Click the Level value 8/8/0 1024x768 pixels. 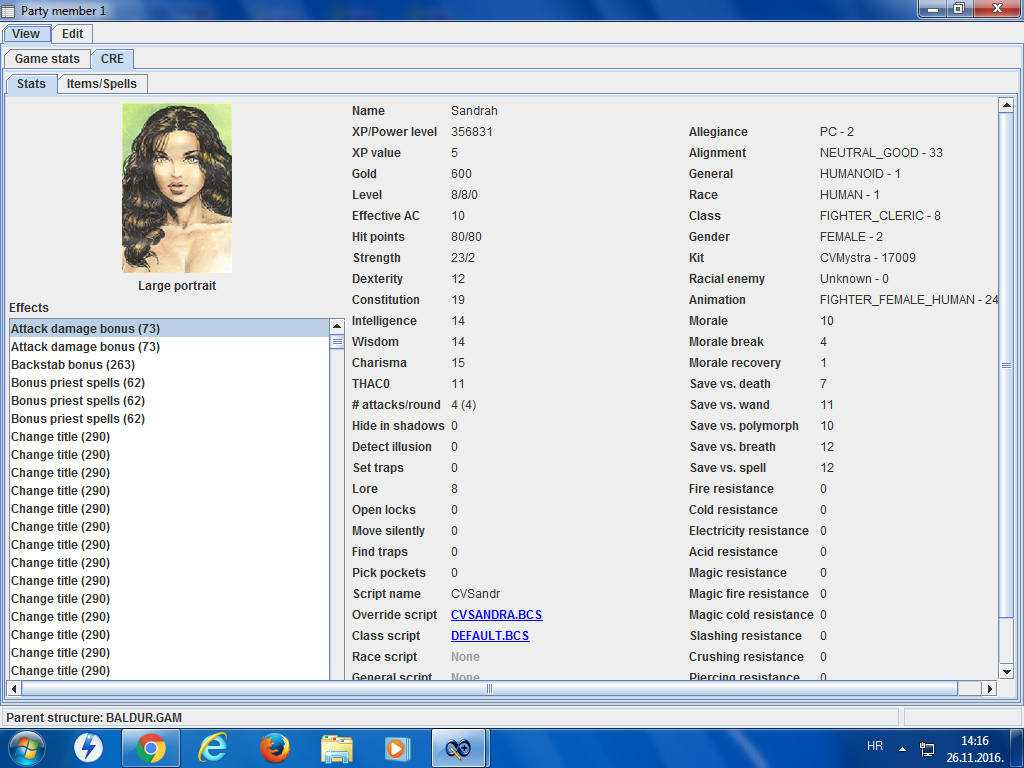pos(464,195)
